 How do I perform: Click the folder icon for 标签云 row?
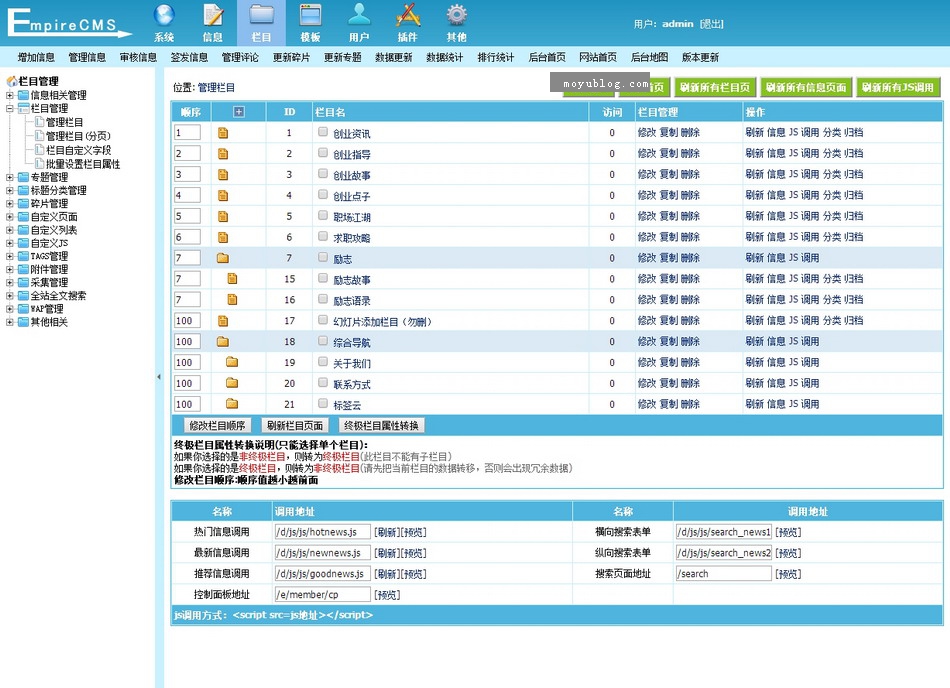point(232,404)
